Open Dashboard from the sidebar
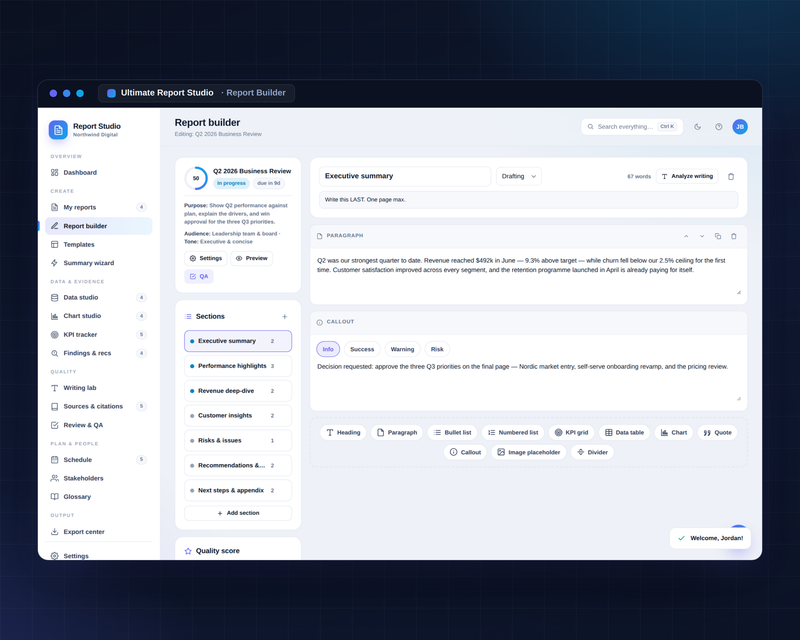The image size is (800, 640). [x=98, y=173]
